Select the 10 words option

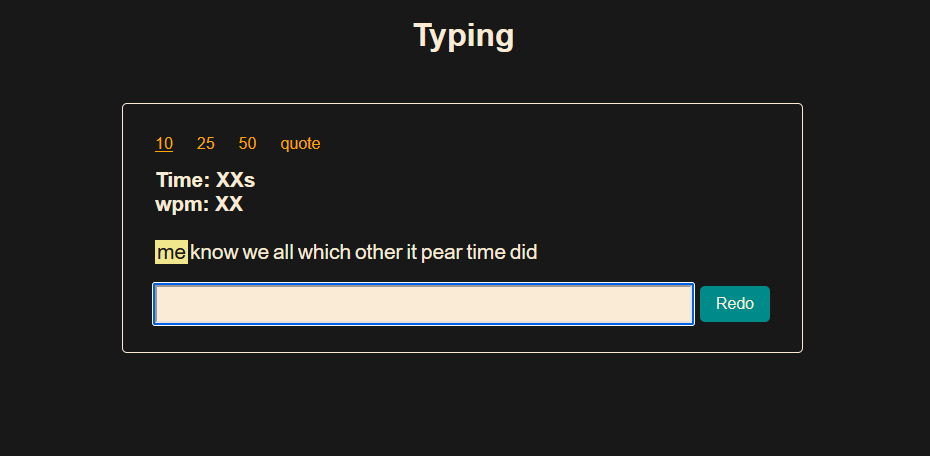(164, 144)
